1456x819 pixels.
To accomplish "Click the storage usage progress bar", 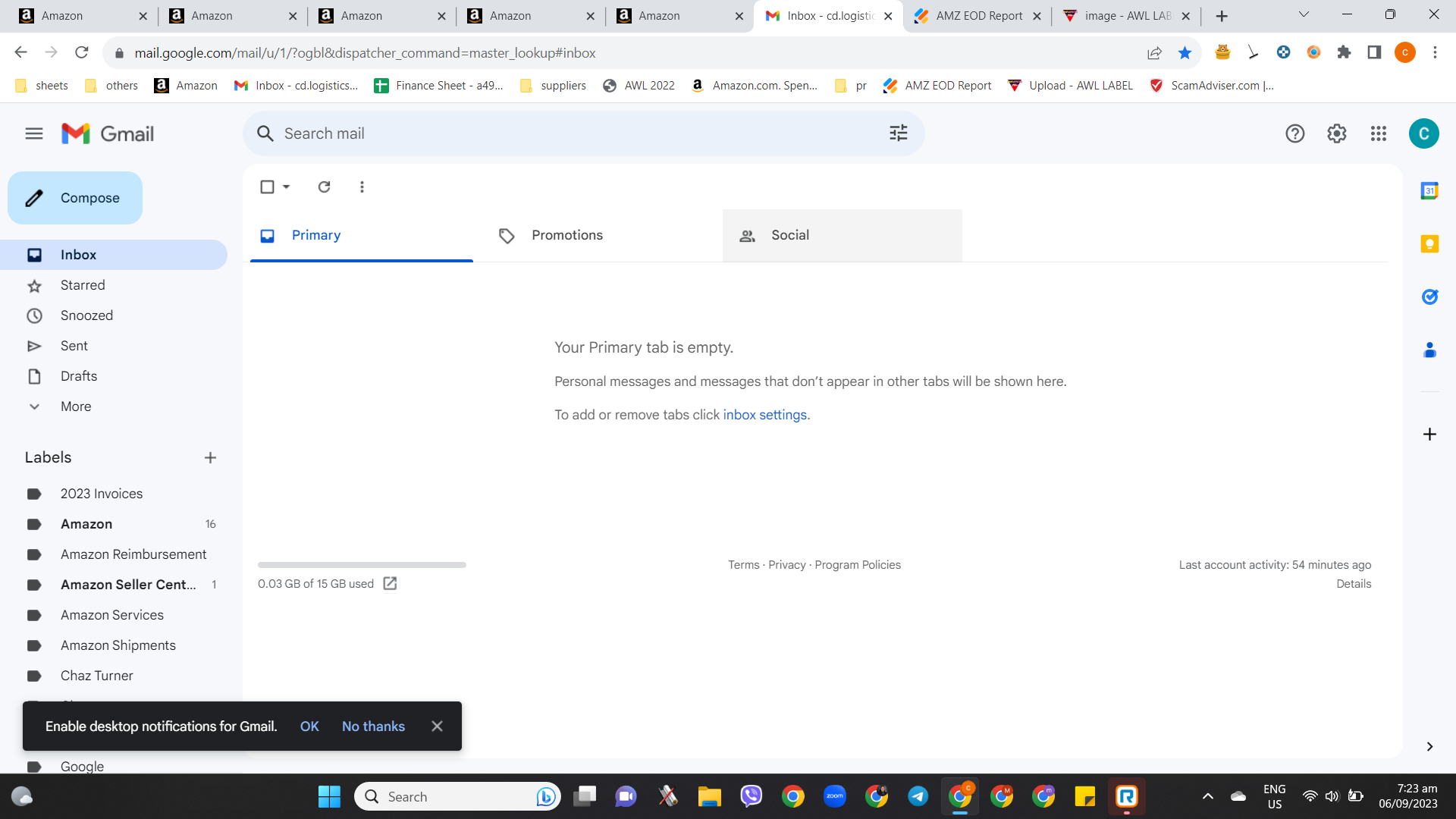I will point(362,565).
